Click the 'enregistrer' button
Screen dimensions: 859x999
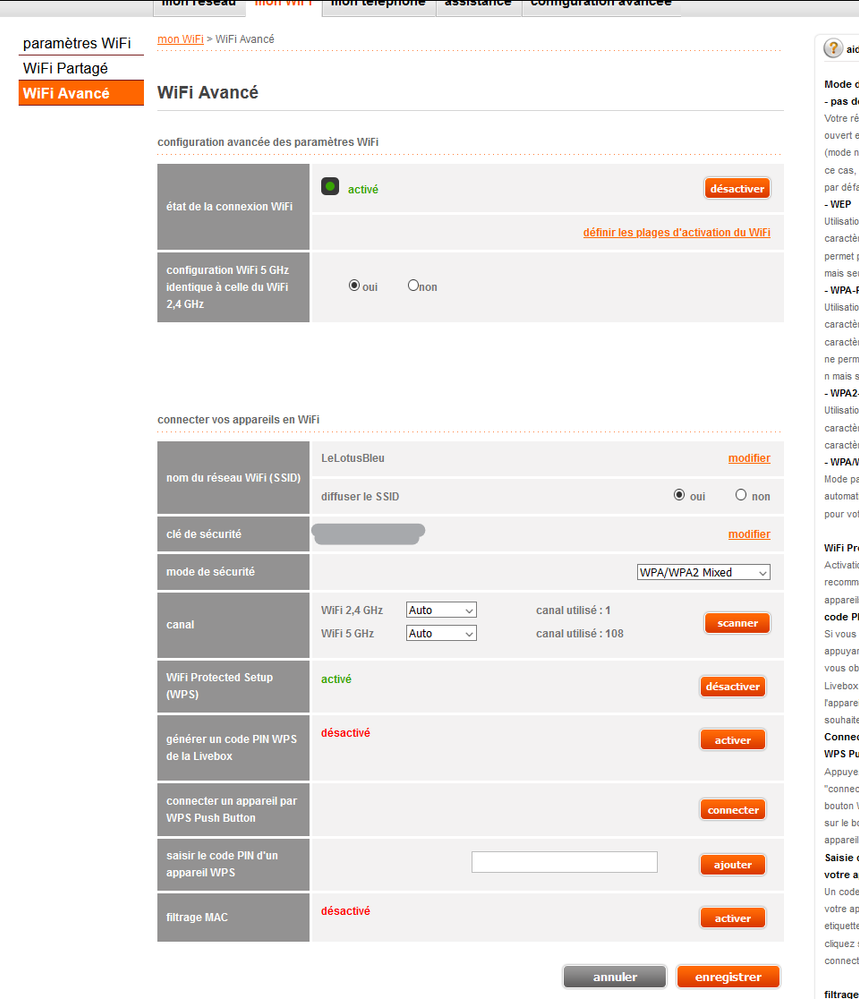click(728, 977)
